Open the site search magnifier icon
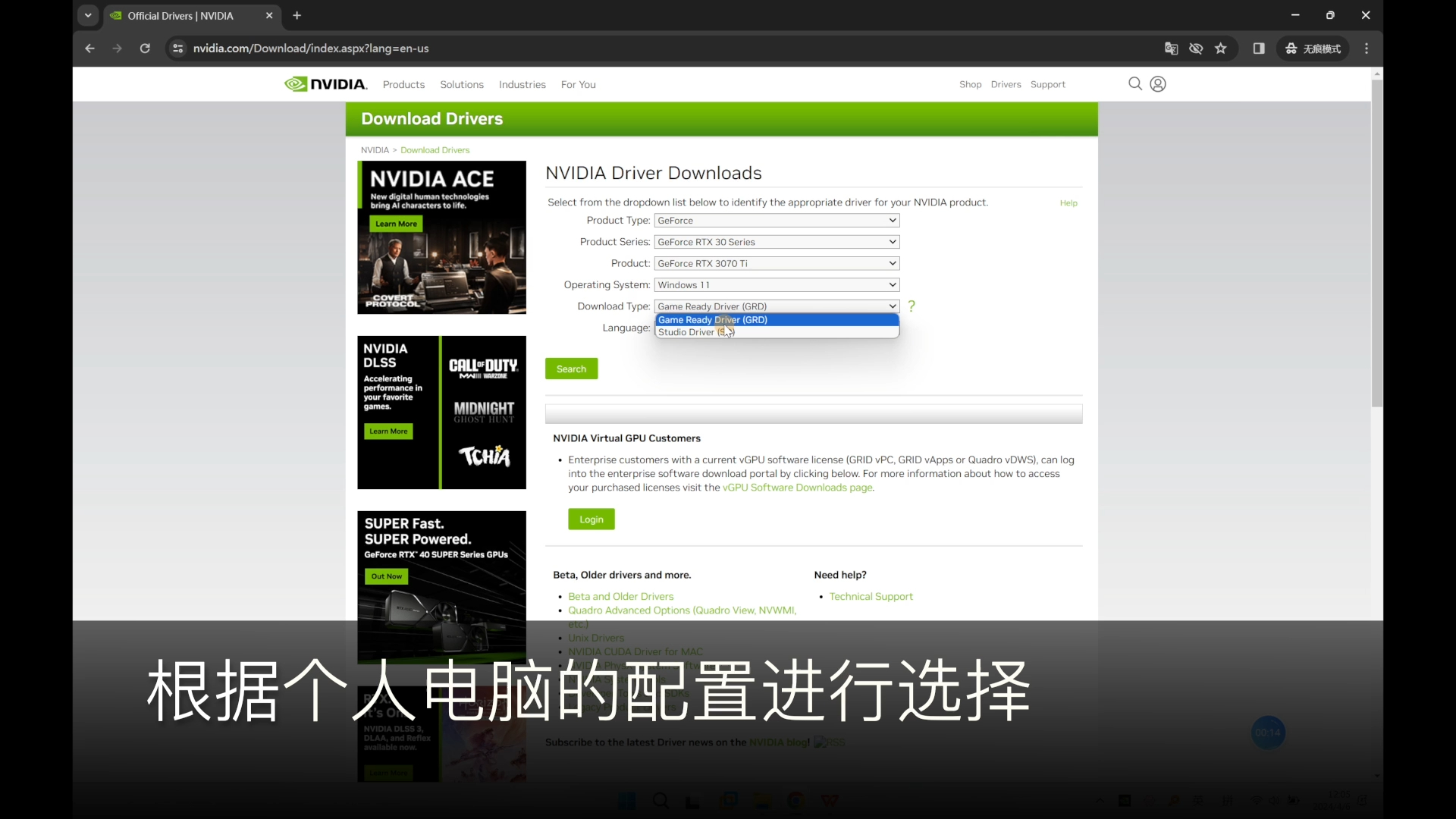This screenshot has width=1456, height=819. [x=1134, y=83]
